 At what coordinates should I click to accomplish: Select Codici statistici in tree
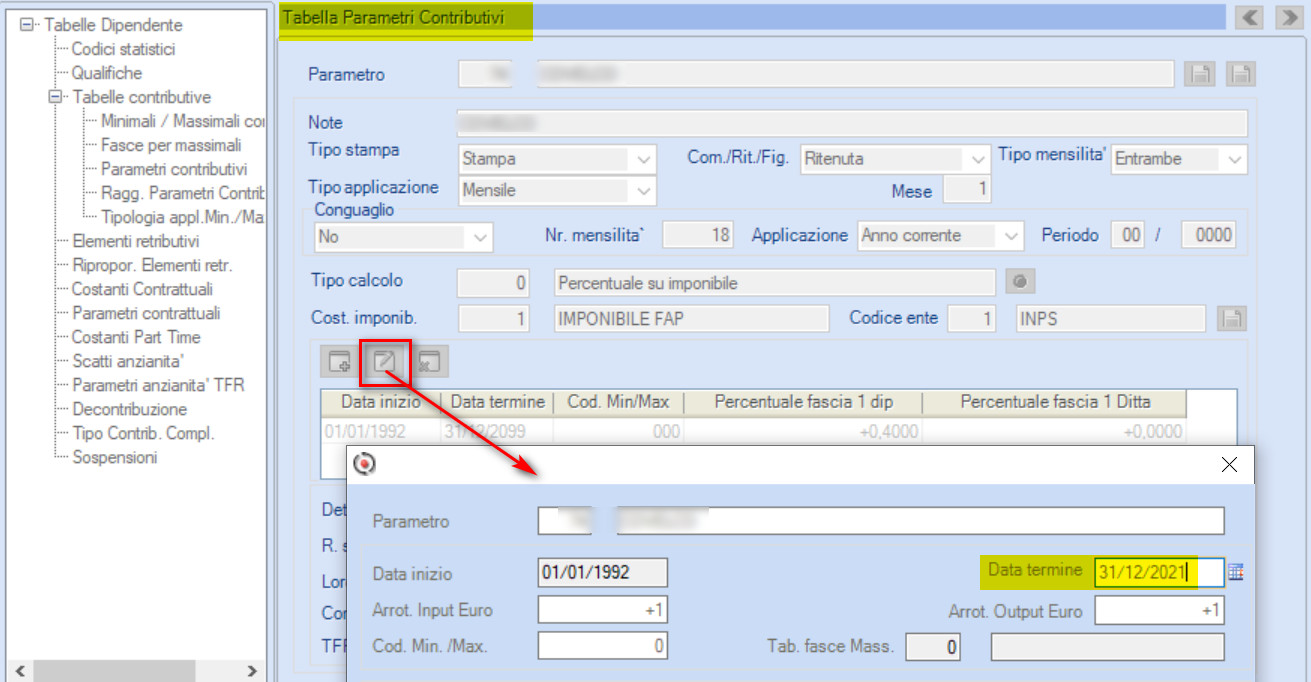[x=123, y=49]
